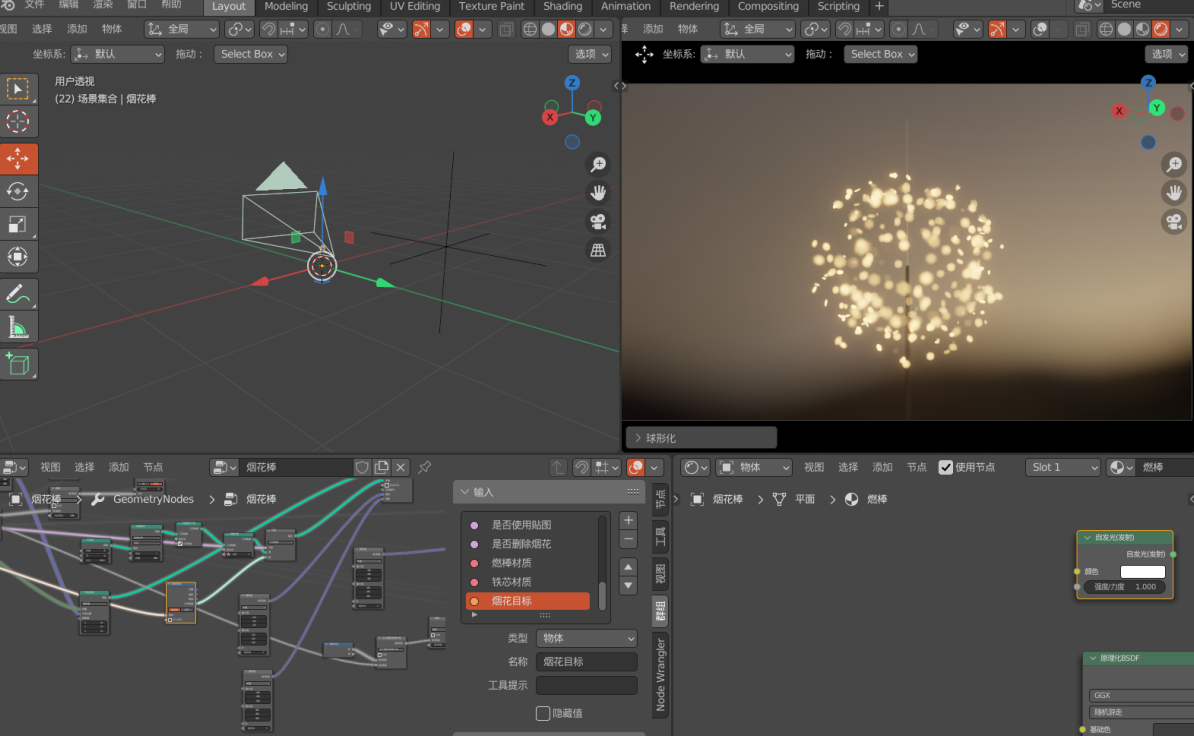The image size is (1194, 736).
Task: Select the Select Box tool in left toolbar
Action: click(18, 89)
